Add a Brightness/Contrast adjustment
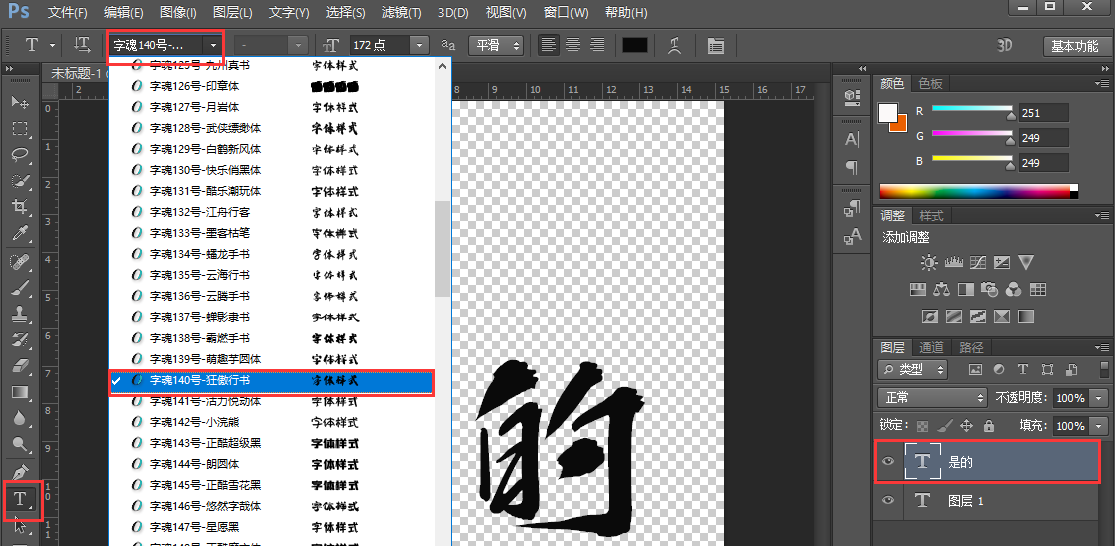Viewport: 1115px width, 546px height. (x=929, y=262)
